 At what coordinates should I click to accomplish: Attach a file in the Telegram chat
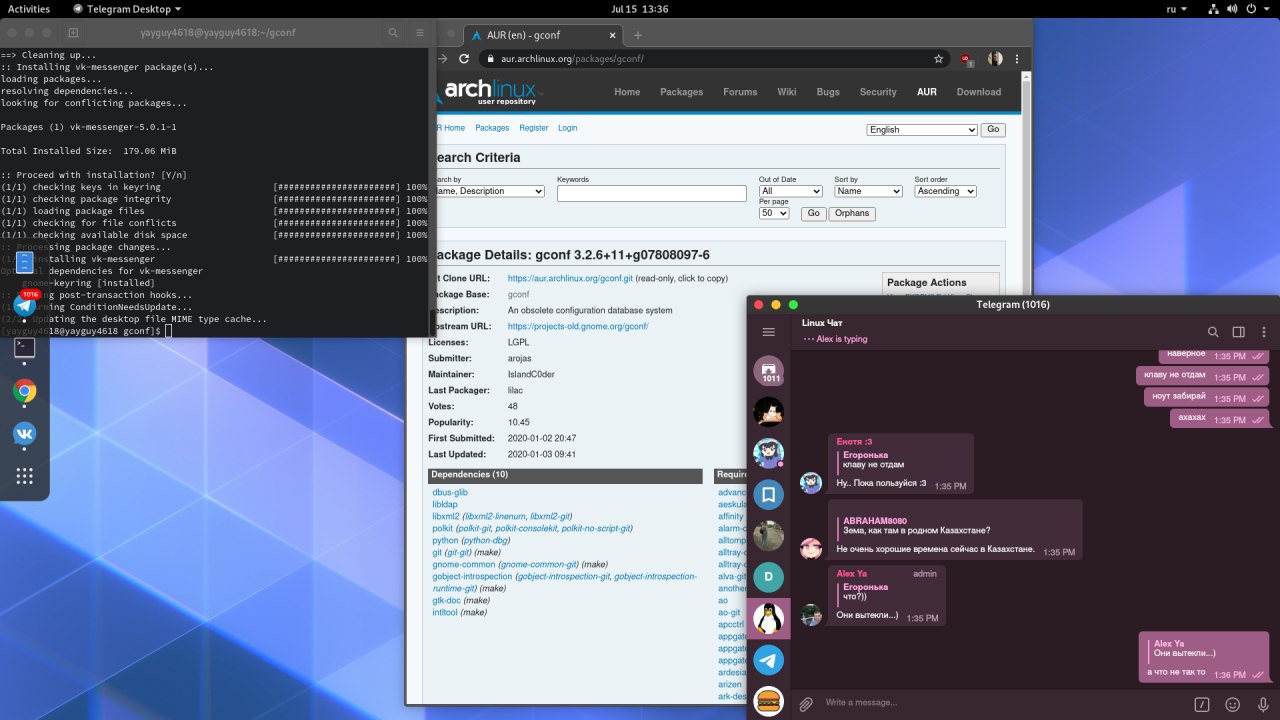(x=805, y=704)
